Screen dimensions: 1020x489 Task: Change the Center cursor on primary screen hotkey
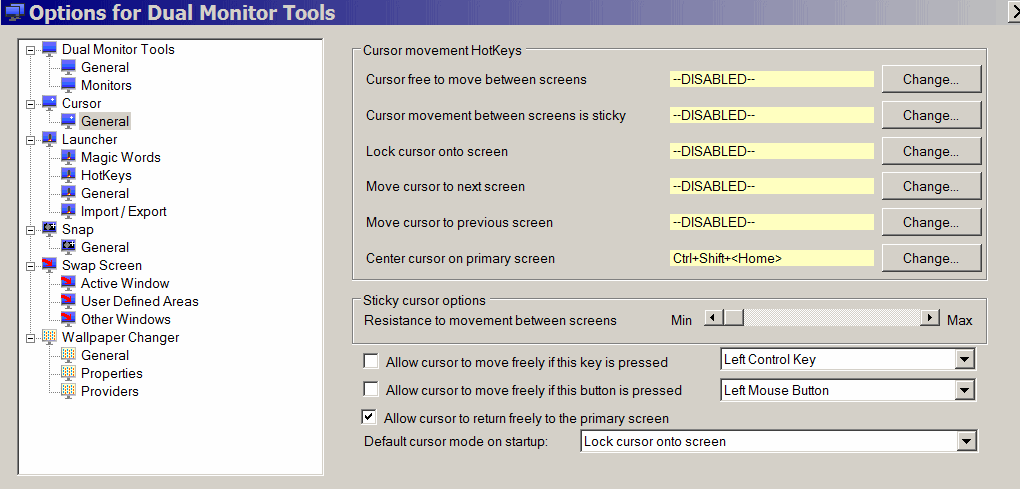[930, 258]
